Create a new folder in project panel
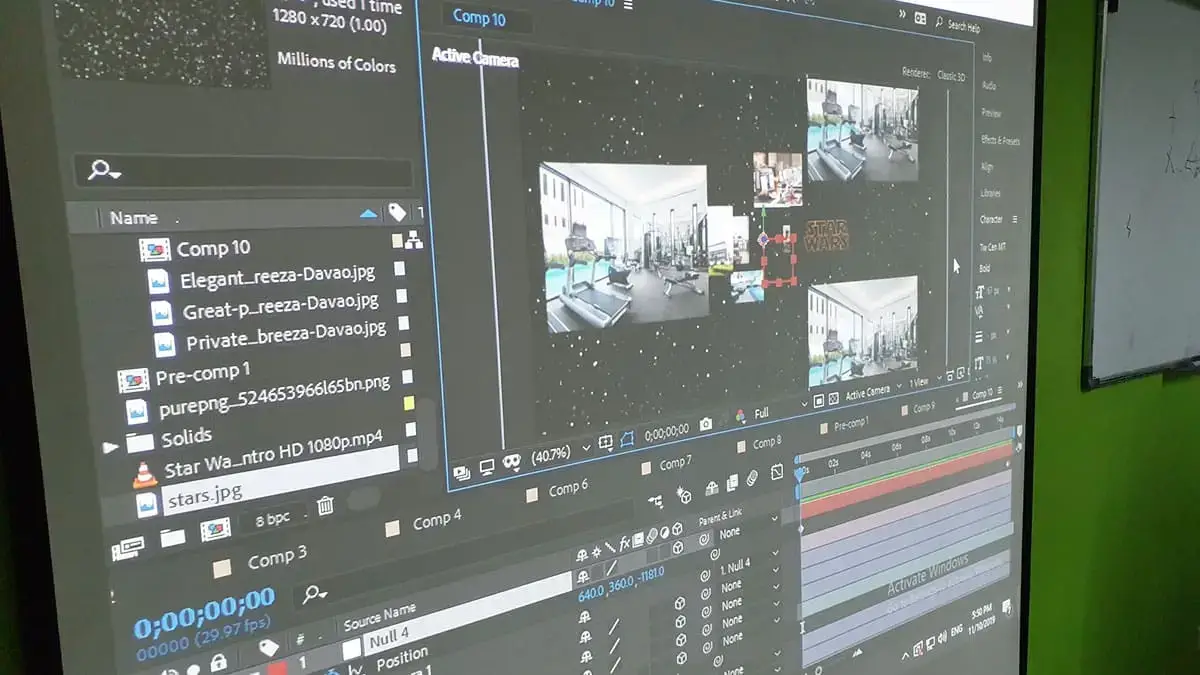 tap(173, 538)
